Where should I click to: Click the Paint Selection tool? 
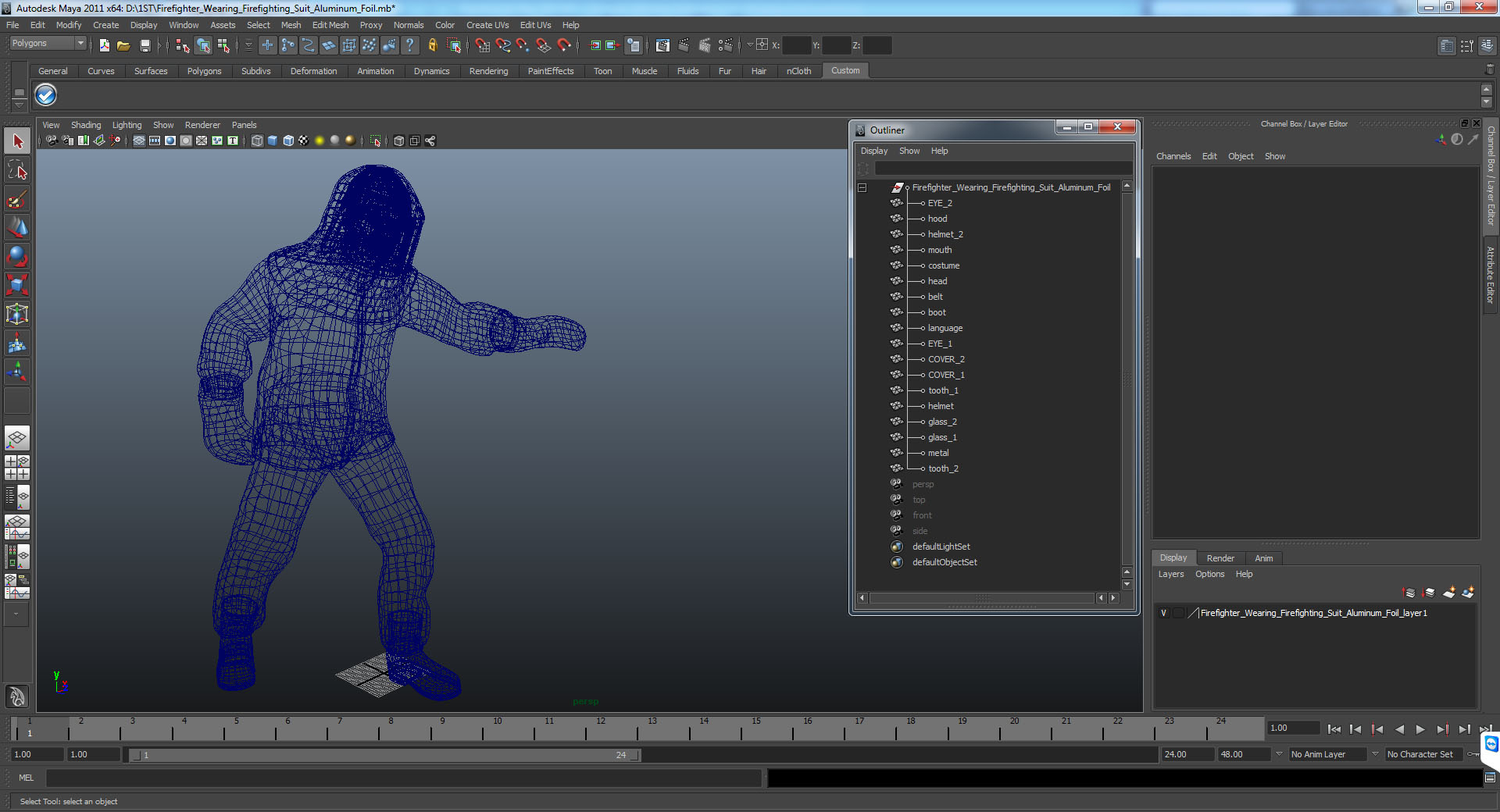pos(17,200)
